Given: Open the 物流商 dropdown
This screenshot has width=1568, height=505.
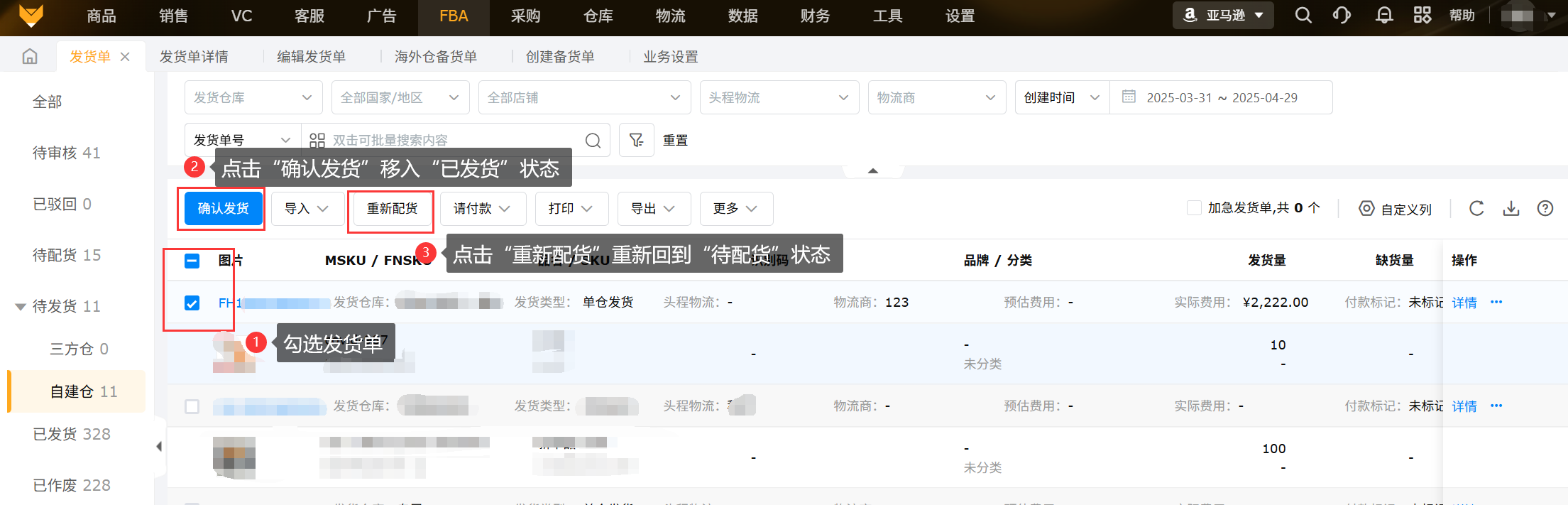Looking at the screenshot, I should pos(937,97).
